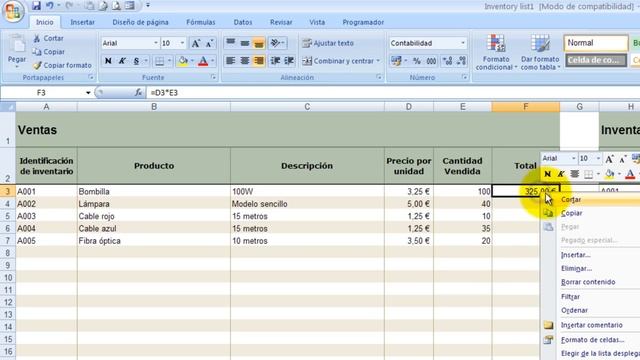Decrease indent in Alineación group
This screenshot has width=640, height=360.
point(276,61)
